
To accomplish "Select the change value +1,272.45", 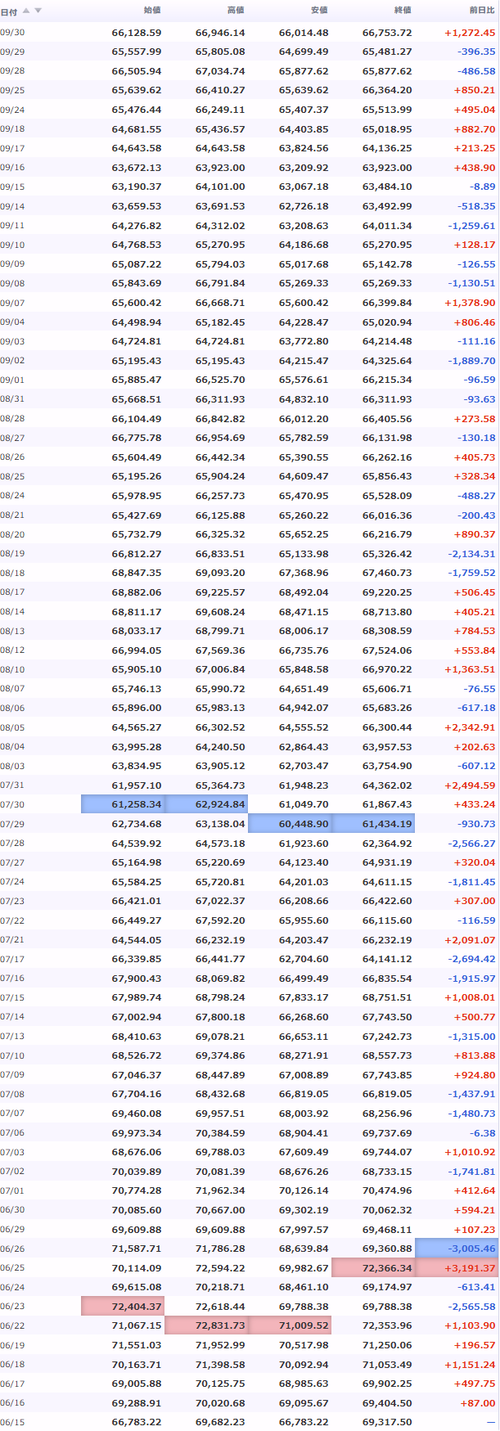I will tap(469, 33).
